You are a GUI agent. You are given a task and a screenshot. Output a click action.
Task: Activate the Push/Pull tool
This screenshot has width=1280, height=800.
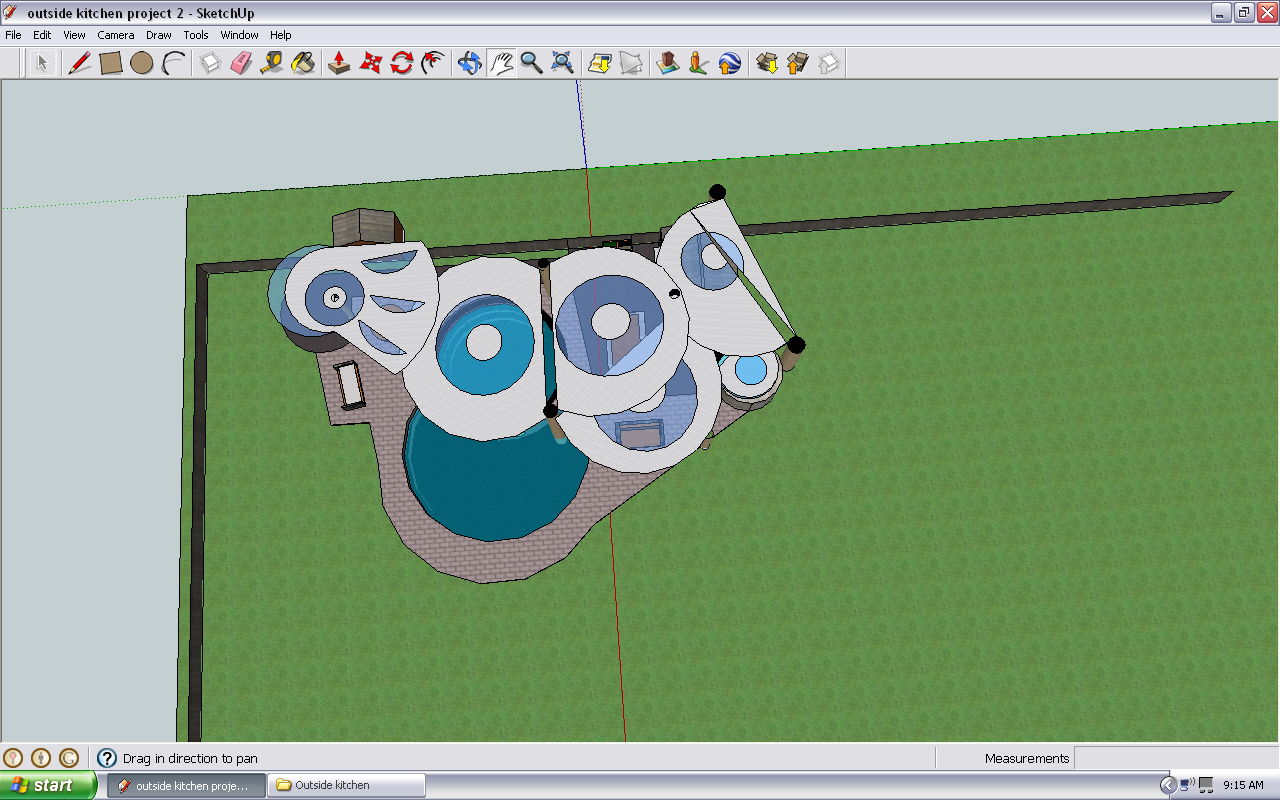pyautogui.click(x=339, y=63)
